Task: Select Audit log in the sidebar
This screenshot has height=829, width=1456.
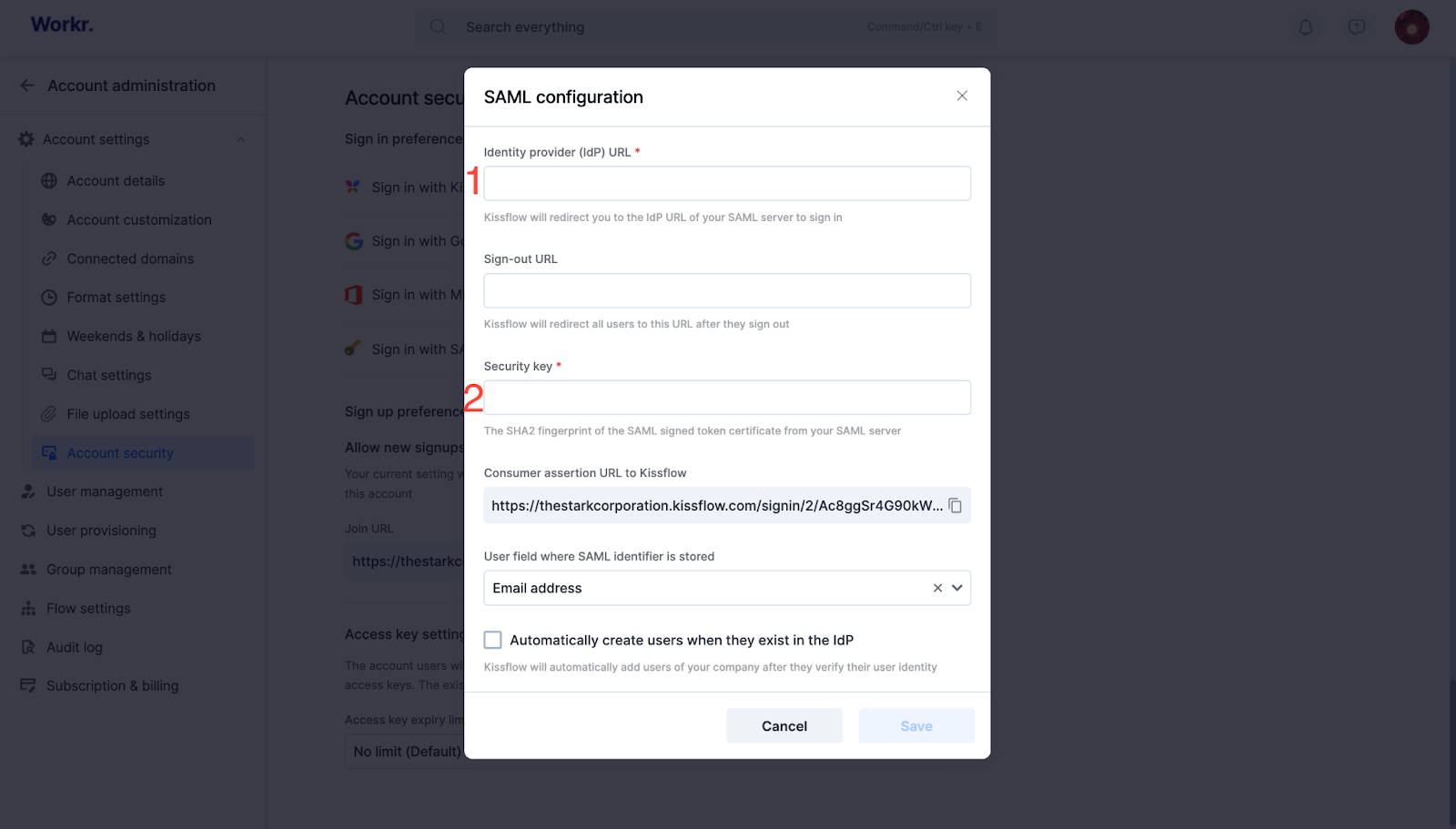Action: coord(75,647)
